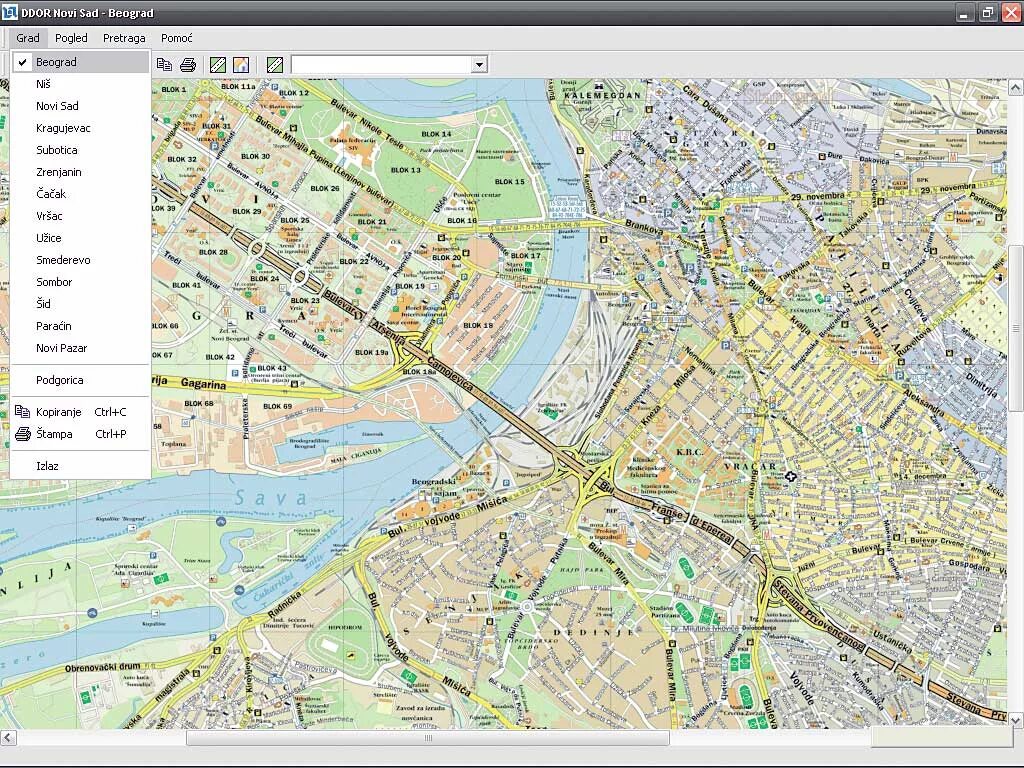Click the HIPODROM label on the map
The image size is (1024, 768).
345,627
